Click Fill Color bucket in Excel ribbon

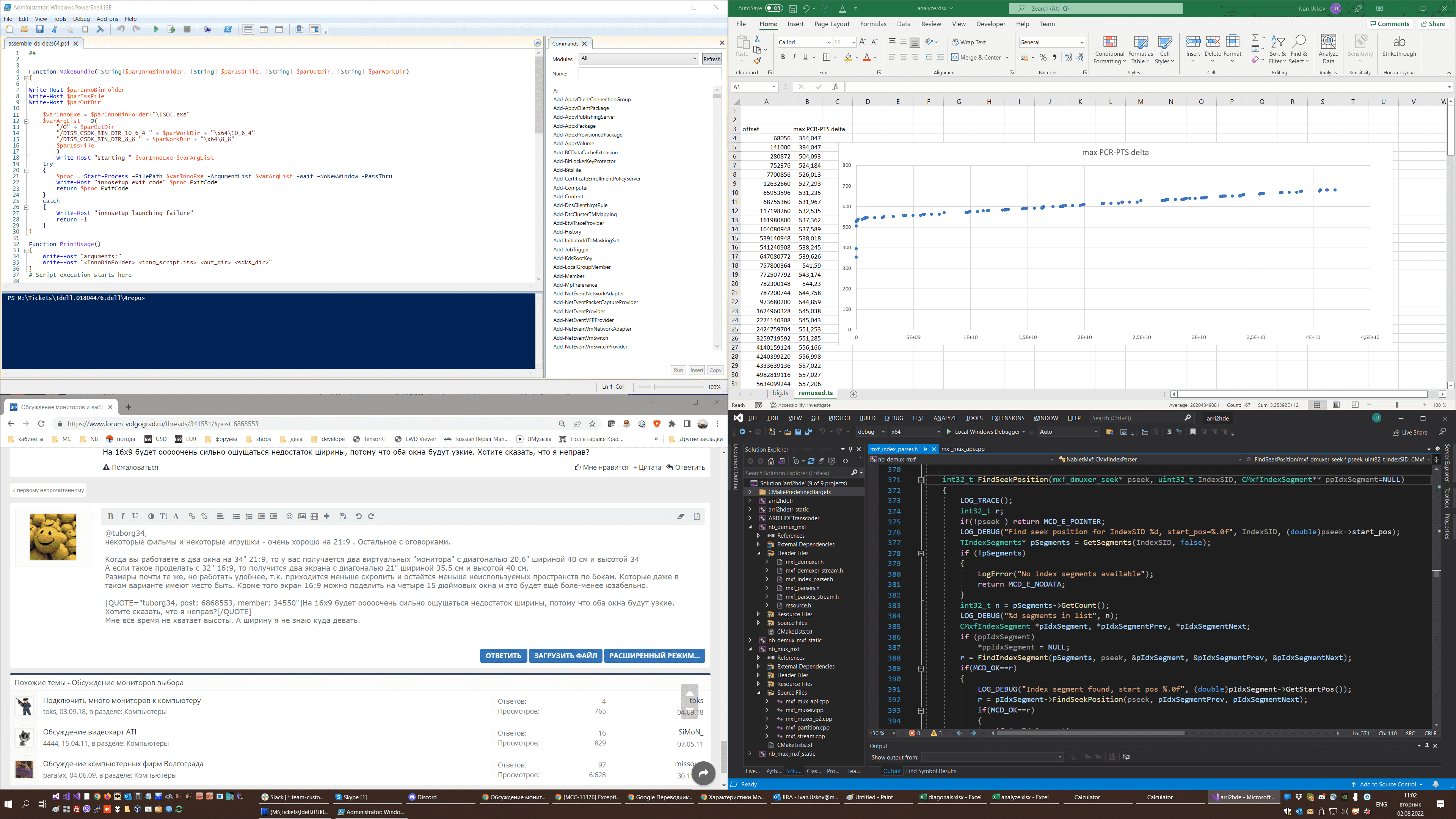point(848,58)
